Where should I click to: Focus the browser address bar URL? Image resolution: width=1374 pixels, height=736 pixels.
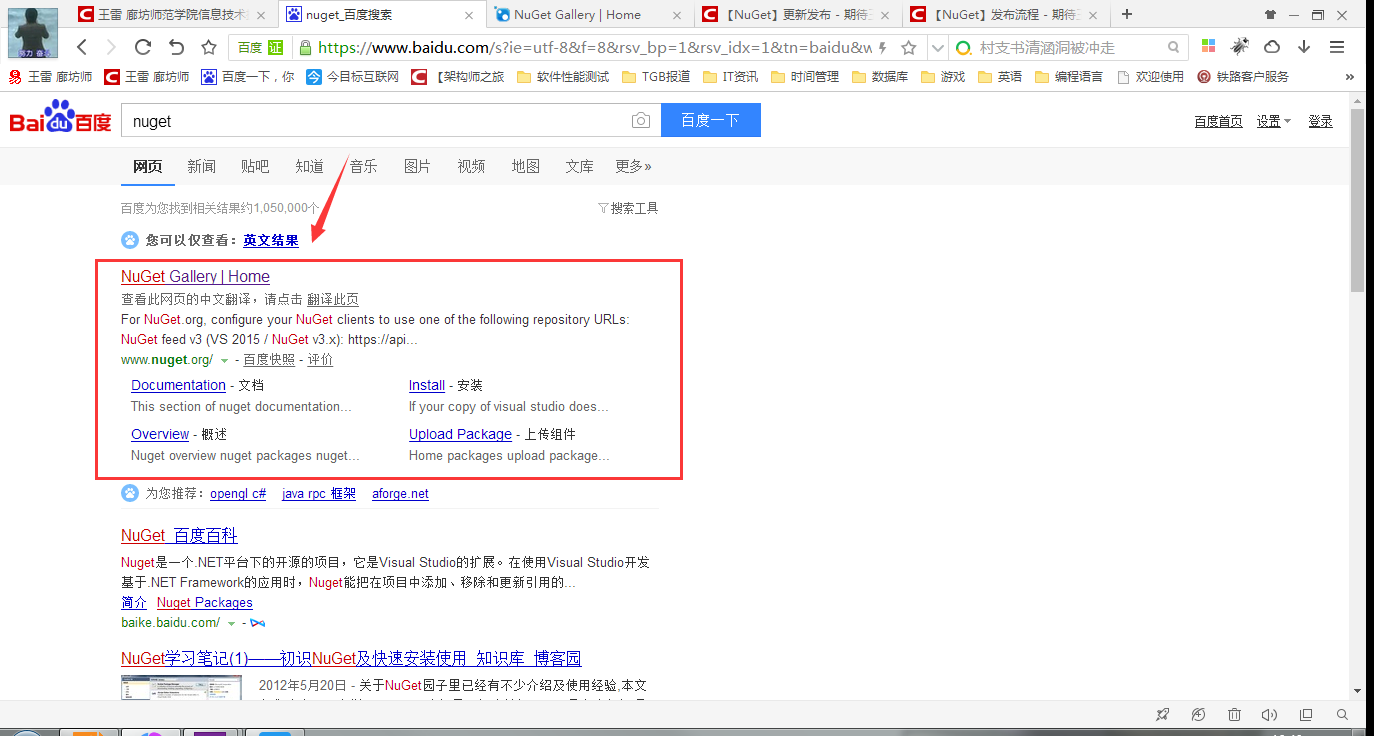595,47
